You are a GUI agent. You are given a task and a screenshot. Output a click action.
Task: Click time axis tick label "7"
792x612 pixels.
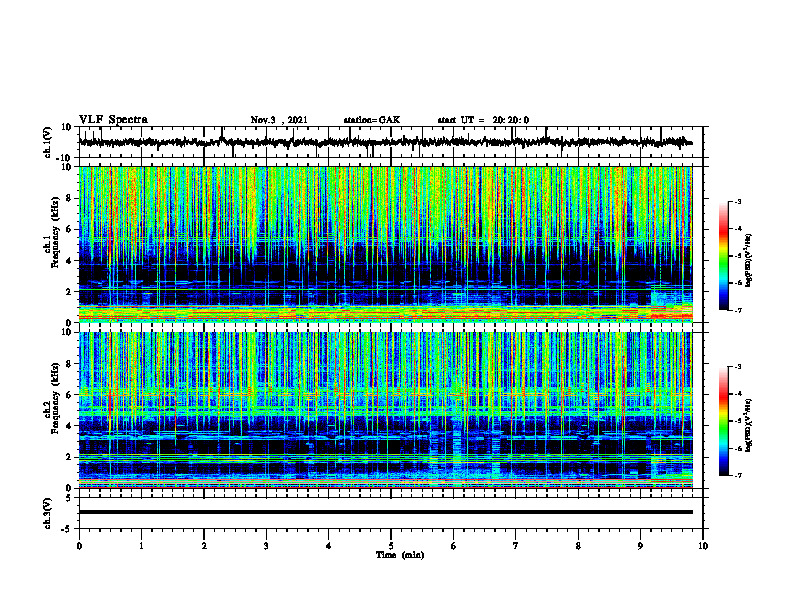click(516, 546)
